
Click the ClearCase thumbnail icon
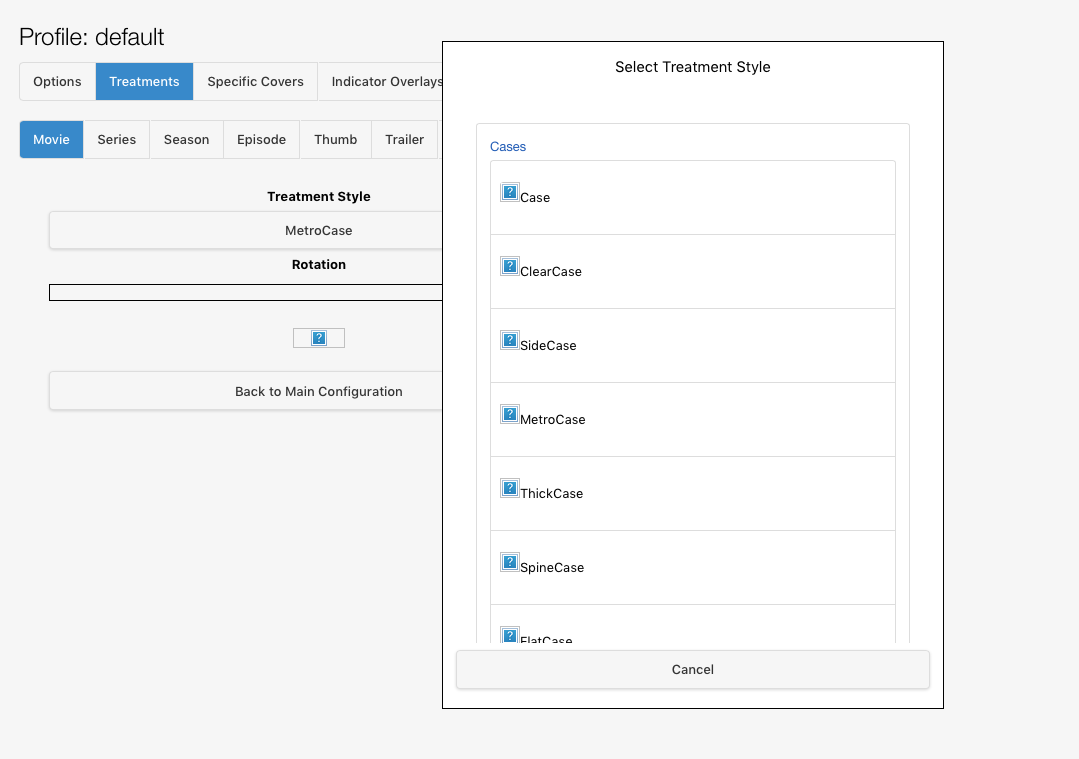point(510,266)
